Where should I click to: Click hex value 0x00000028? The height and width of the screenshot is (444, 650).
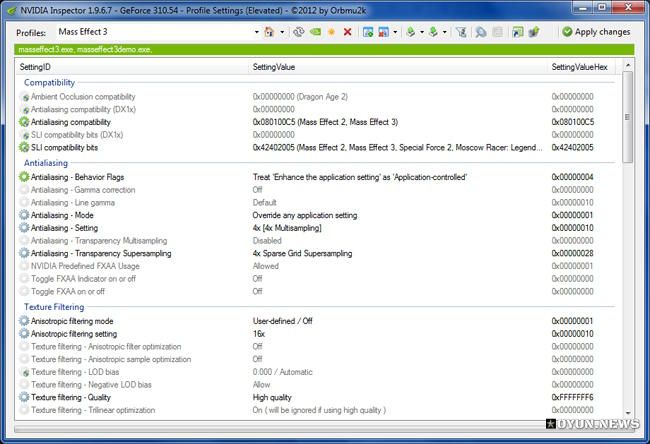click(x=572, y=253)
